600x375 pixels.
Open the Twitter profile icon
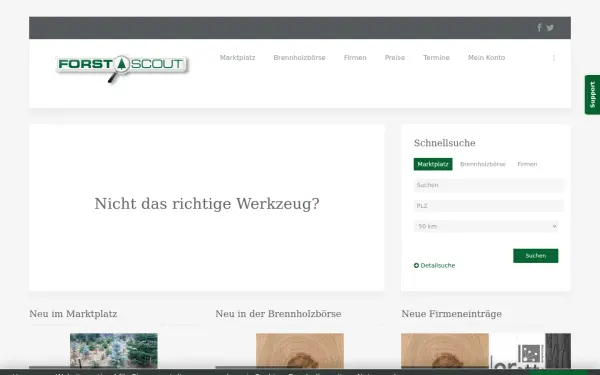point(550,28)
